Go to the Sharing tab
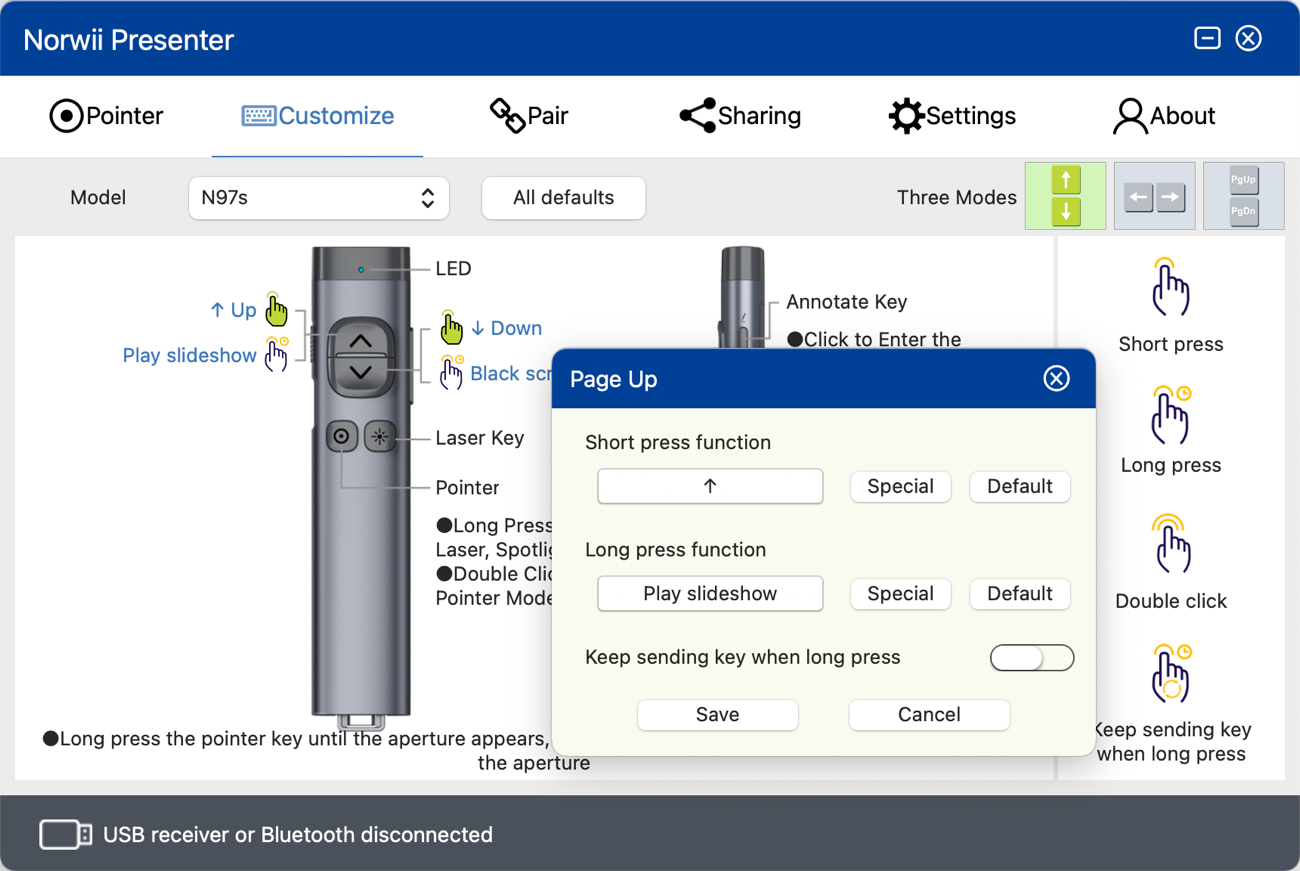The image size is (1300, 871). pos(740,116)
